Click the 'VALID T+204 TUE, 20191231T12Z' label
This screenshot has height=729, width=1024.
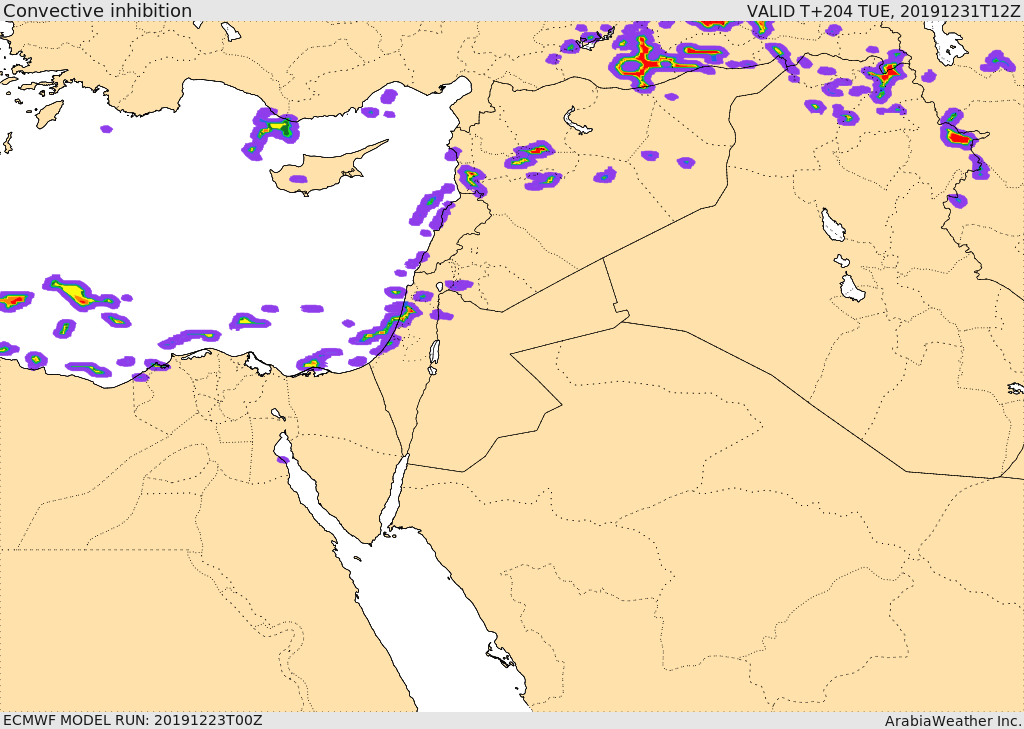(883, 11)
